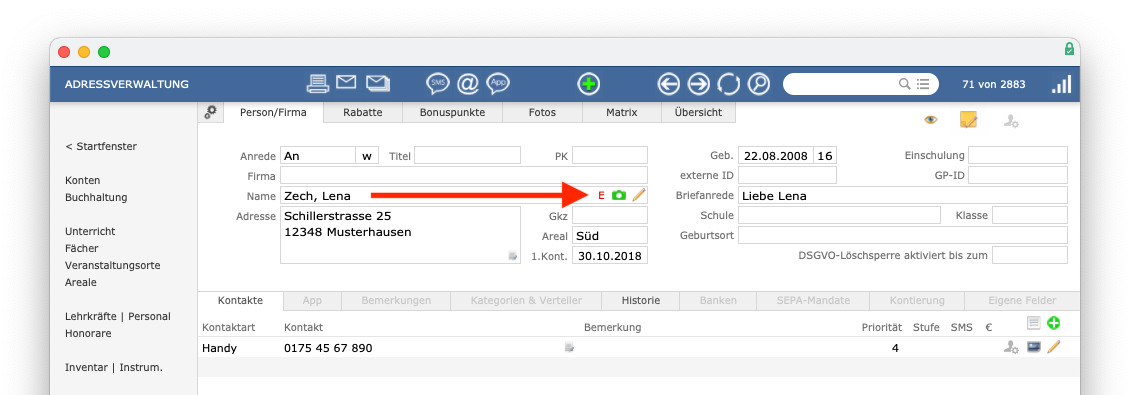
Task: Select the Kontakte sub-tab
Action: click(241, 300)
